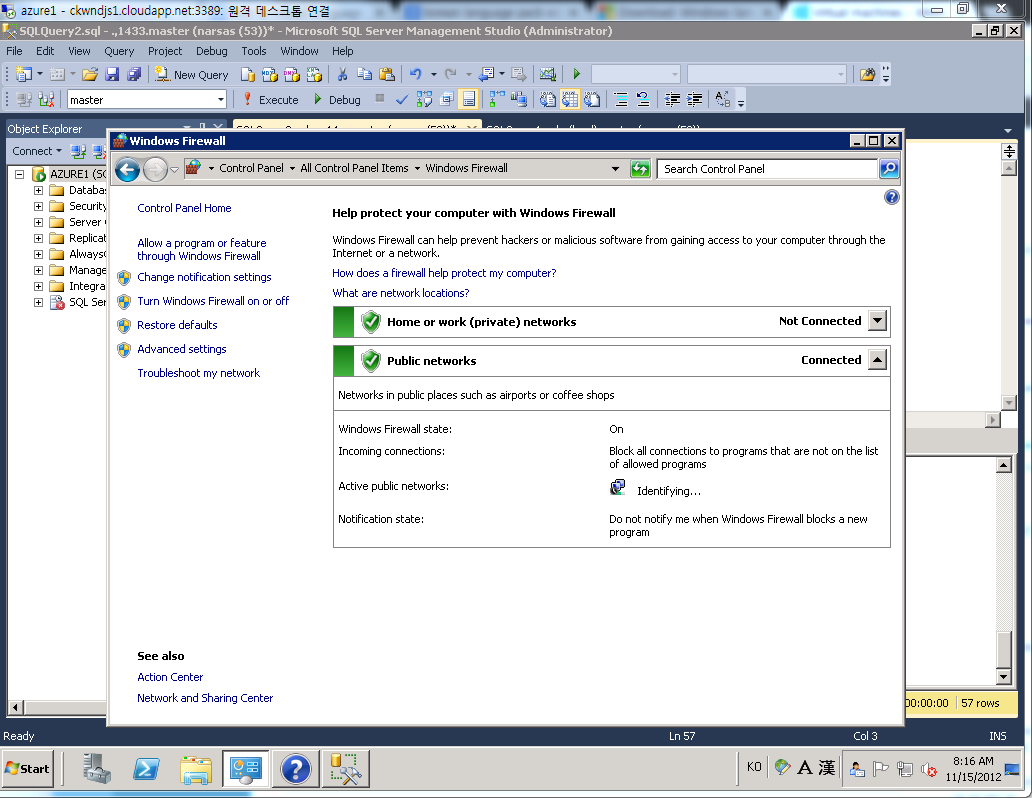Click Change notification settings link
This screenshot has height=798, width=1032.
point(204,277)
